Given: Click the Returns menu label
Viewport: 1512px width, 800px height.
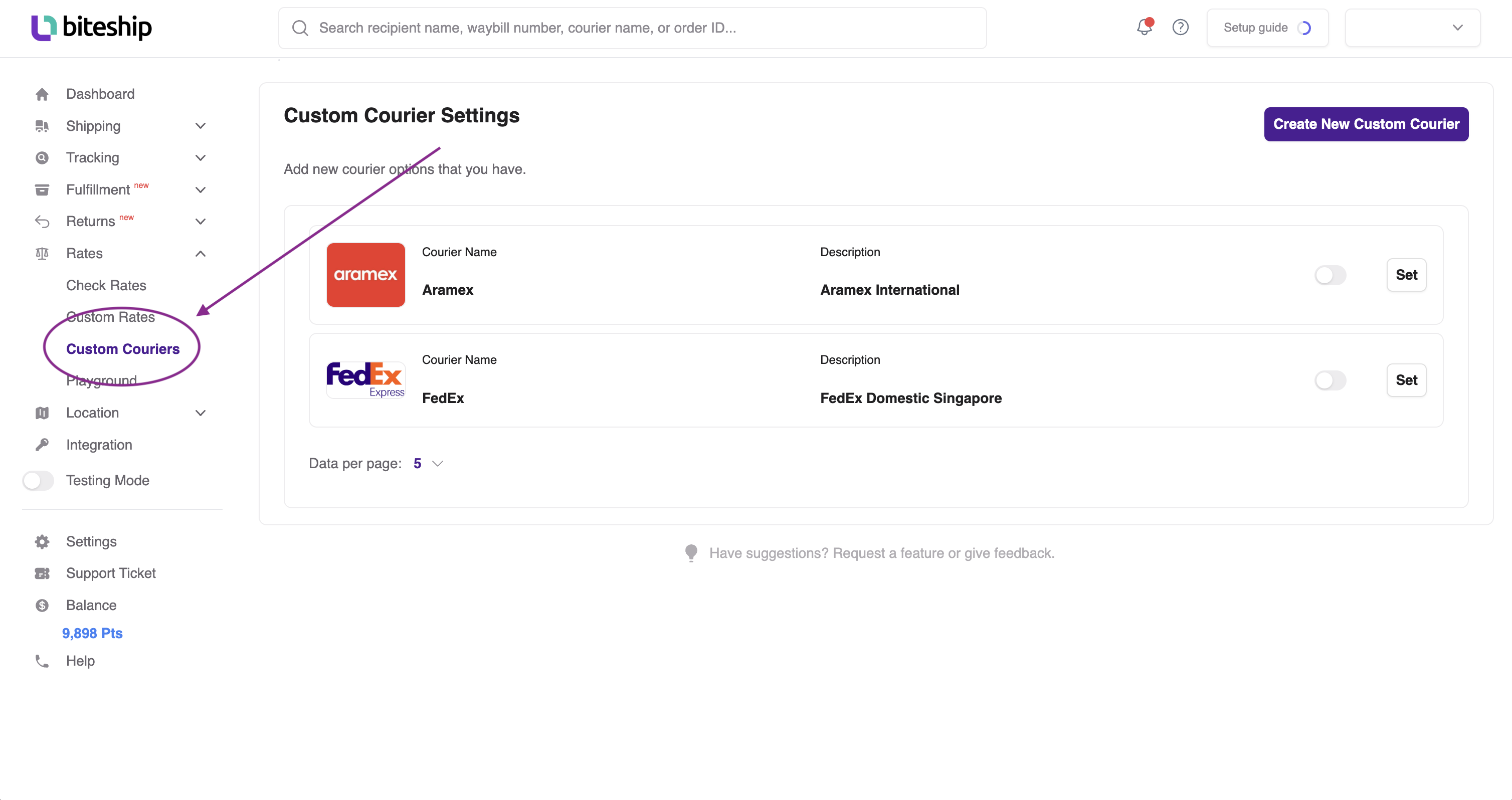Looking at the screenshot, I should tap(90, 221).
